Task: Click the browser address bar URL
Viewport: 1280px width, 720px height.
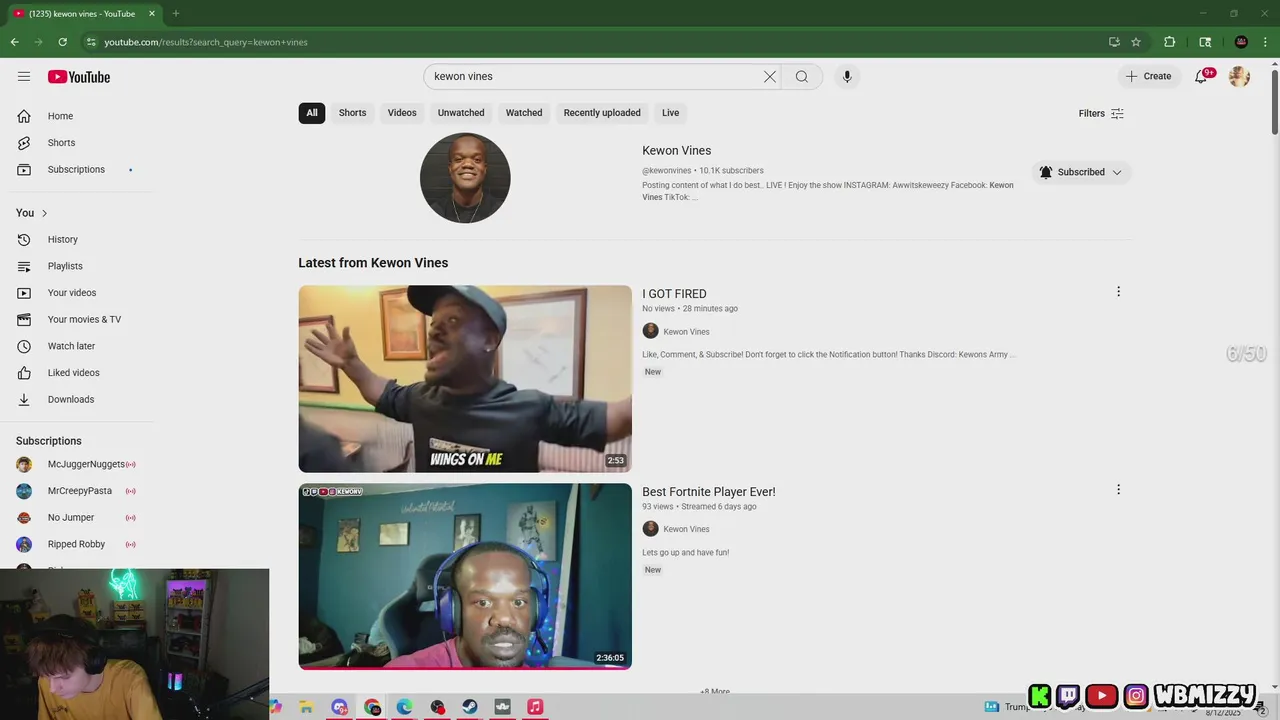Action: 206,42
